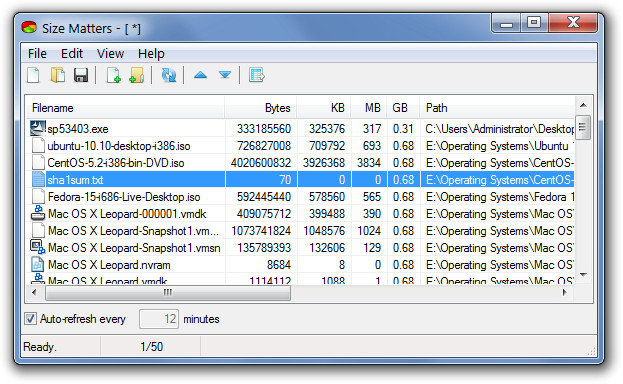Click the vertical scrollbar up arrow

583,105
